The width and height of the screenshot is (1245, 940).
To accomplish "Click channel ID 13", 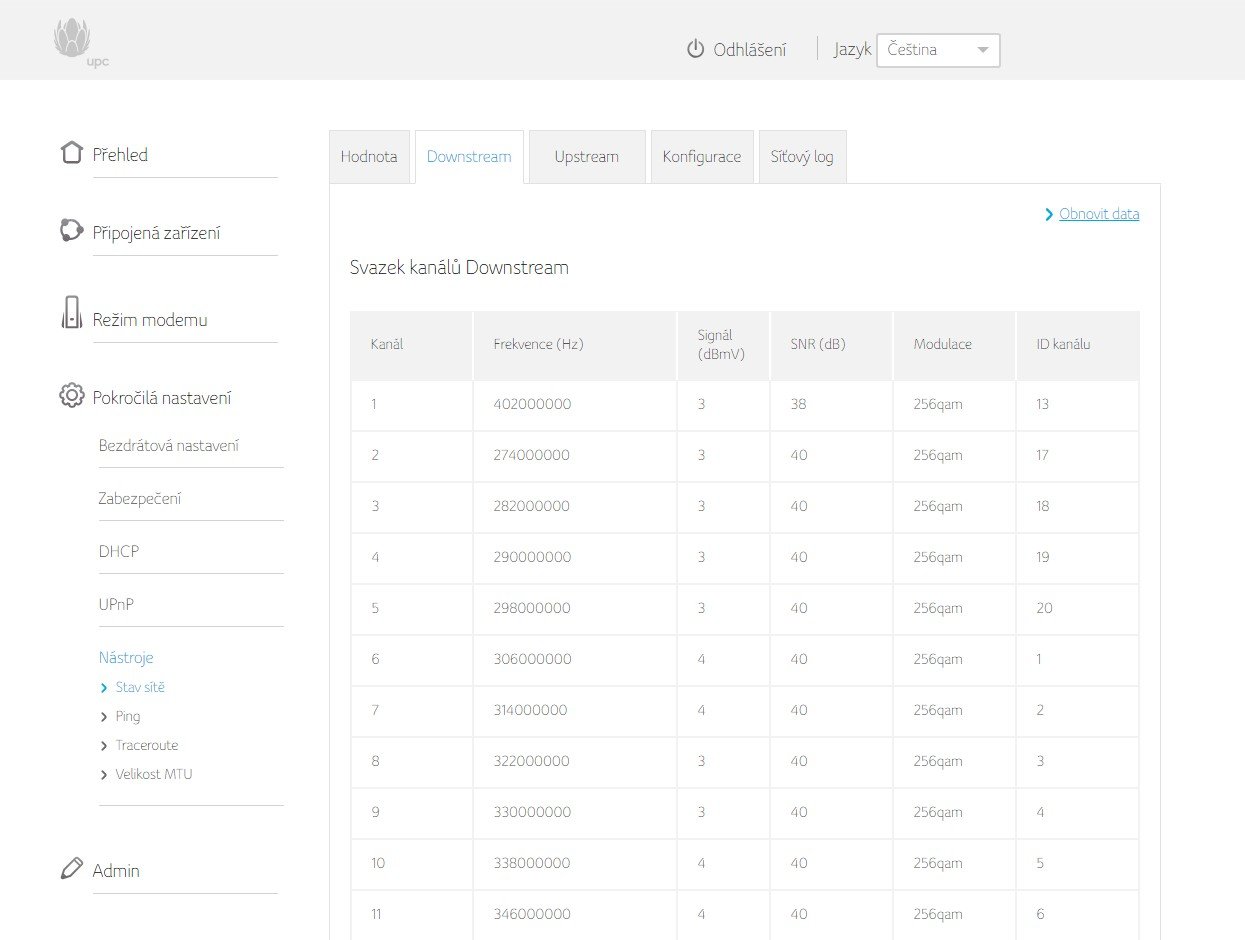I will point(1043,405).
